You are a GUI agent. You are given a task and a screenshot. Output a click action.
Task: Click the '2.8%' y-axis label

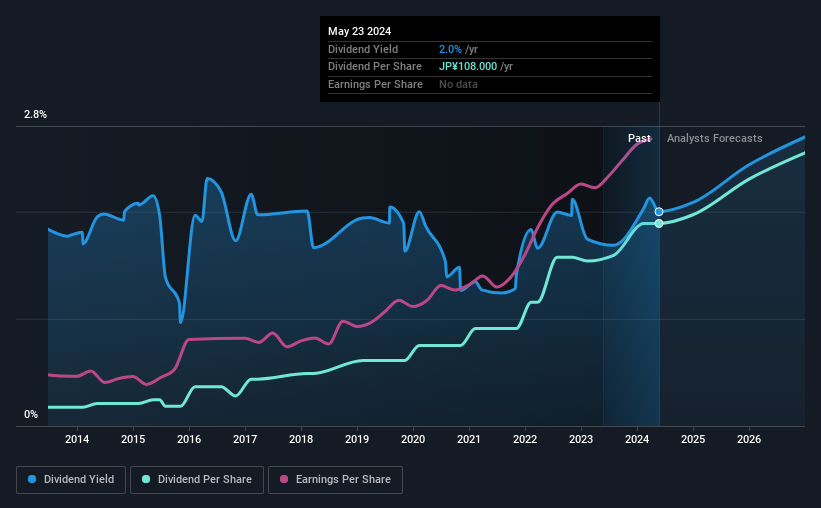(35, 114)
